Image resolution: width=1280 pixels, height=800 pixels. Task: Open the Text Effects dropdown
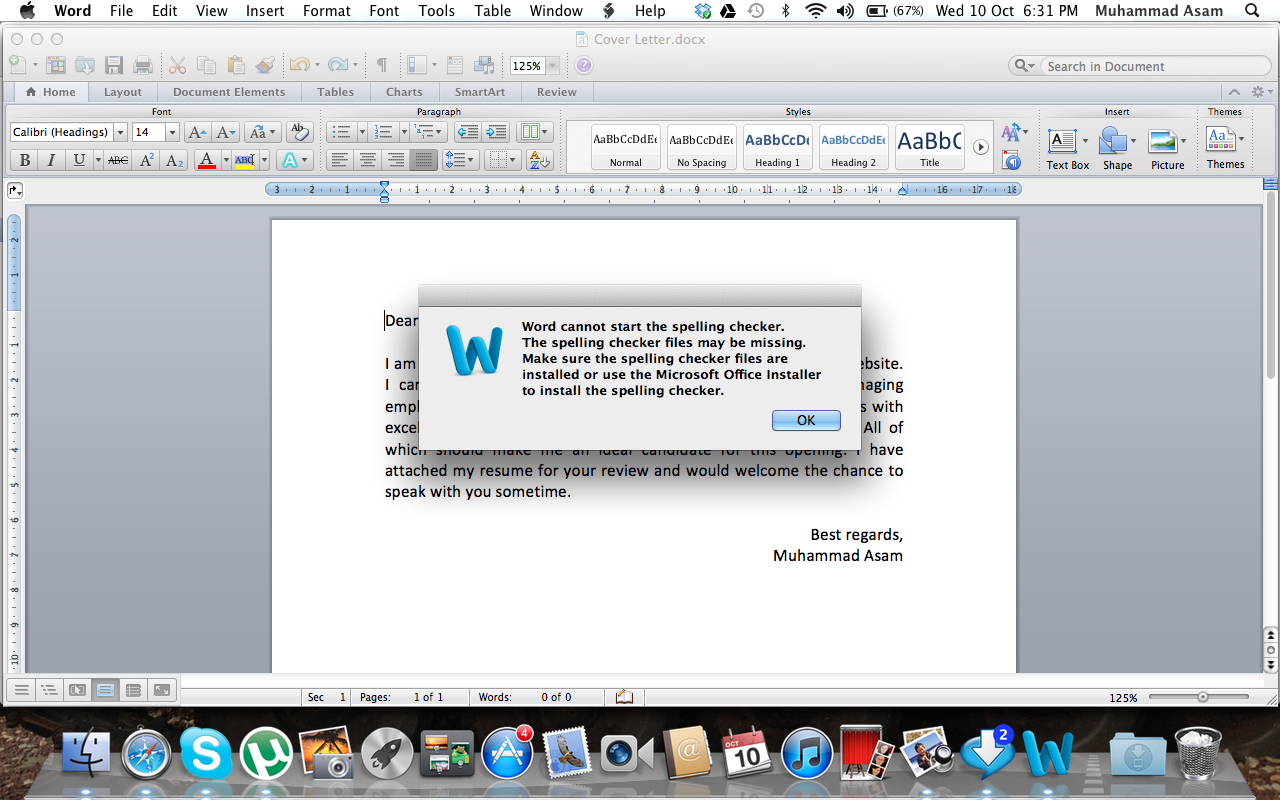pos(294,160)
